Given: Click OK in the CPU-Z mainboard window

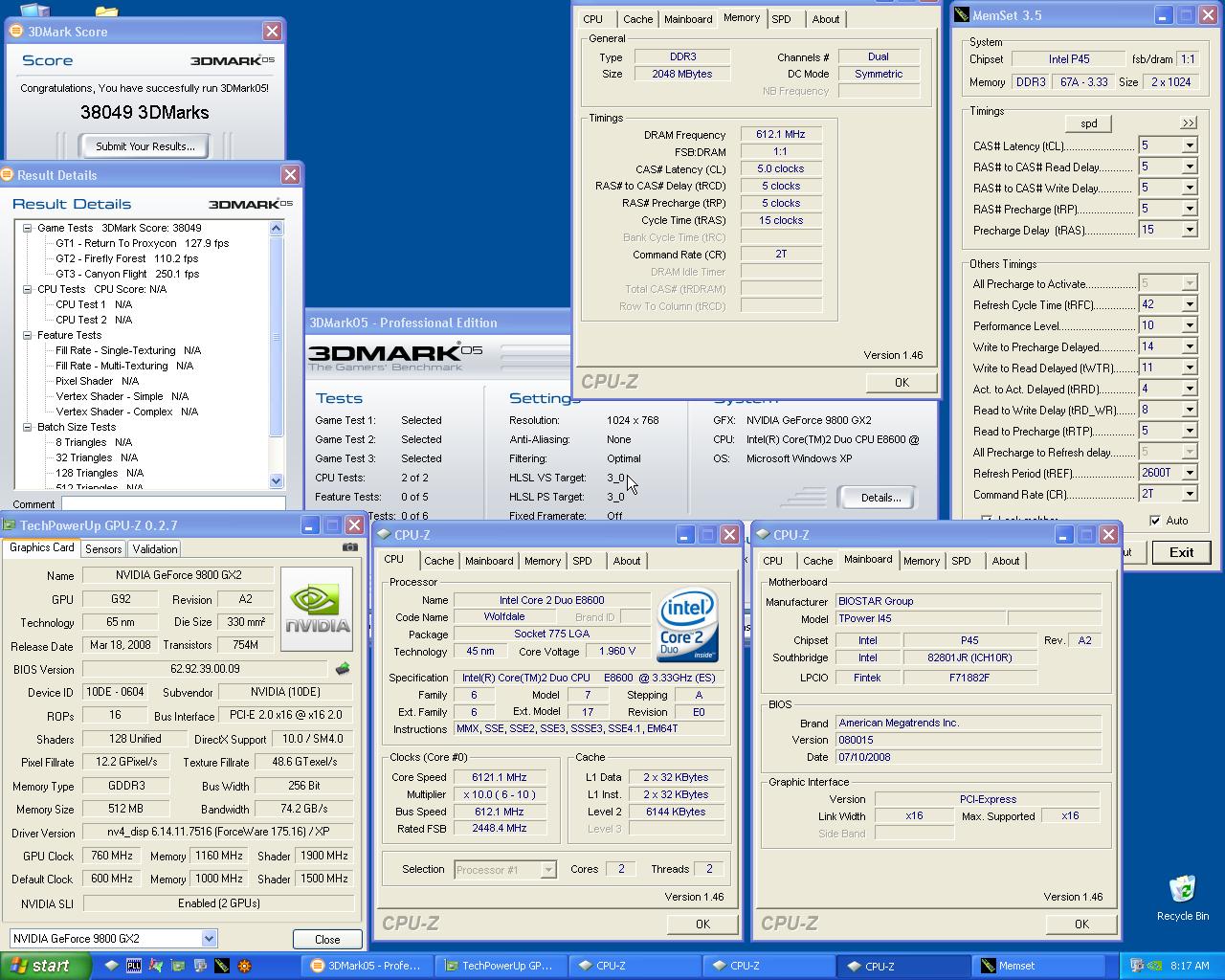Looking at the screenshot, I should (1081, 924).
